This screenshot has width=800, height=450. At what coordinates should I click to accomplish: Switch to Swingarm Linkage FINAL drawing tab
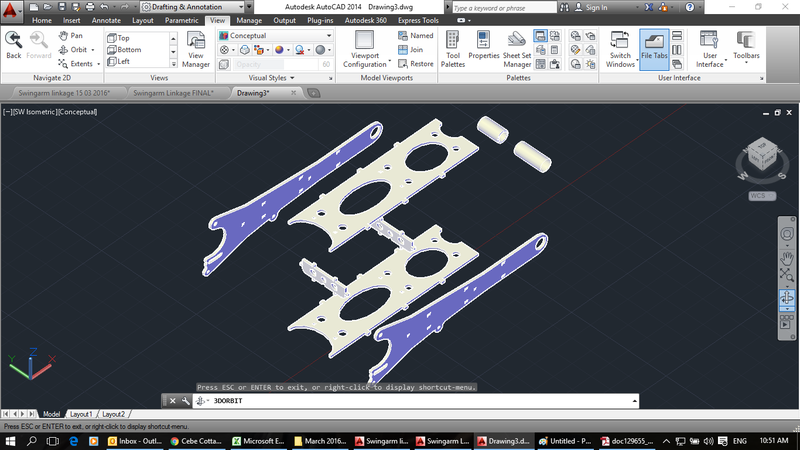point(176,92)
